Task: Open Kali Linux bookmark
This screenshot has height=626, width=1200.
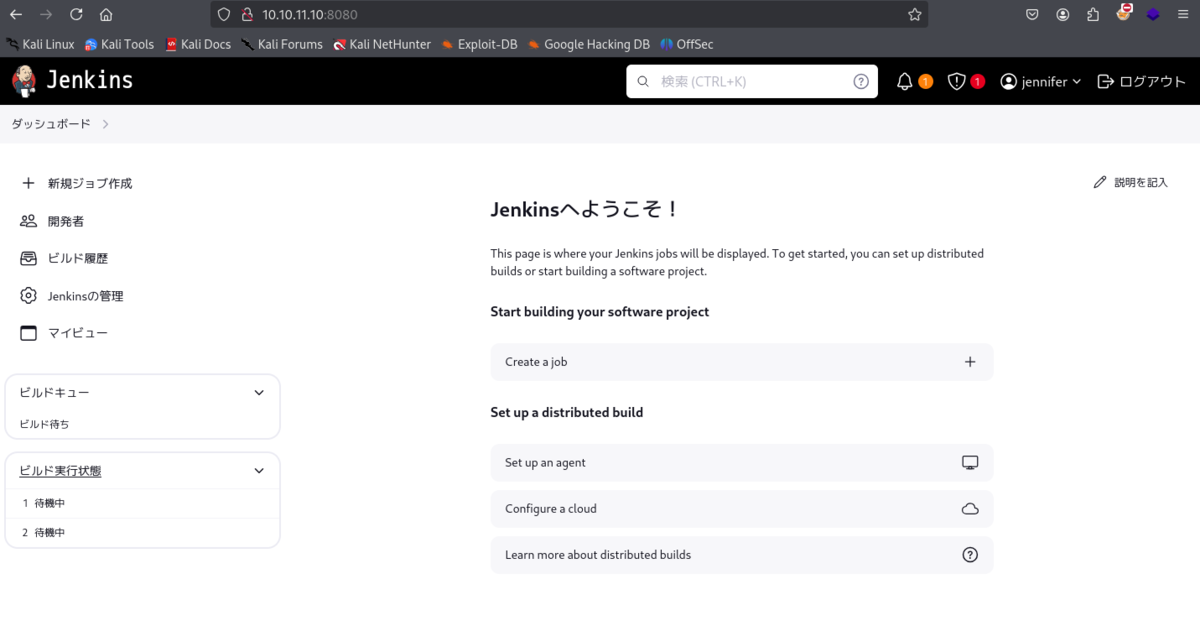Action: [x=40, y=44]
